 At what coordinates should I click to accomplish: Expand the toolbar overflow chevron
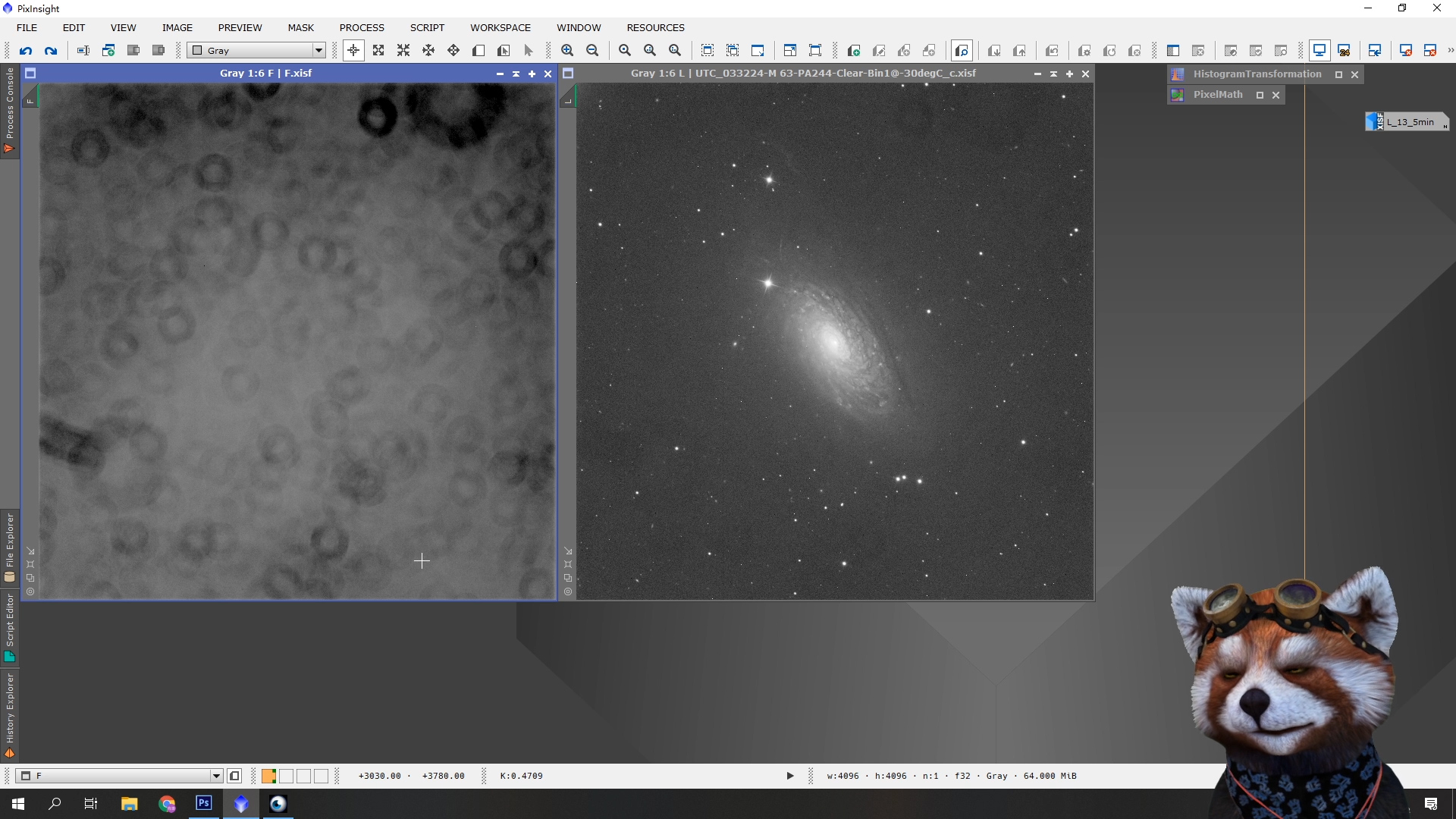pyautogui.click(x=1450, y=51)
